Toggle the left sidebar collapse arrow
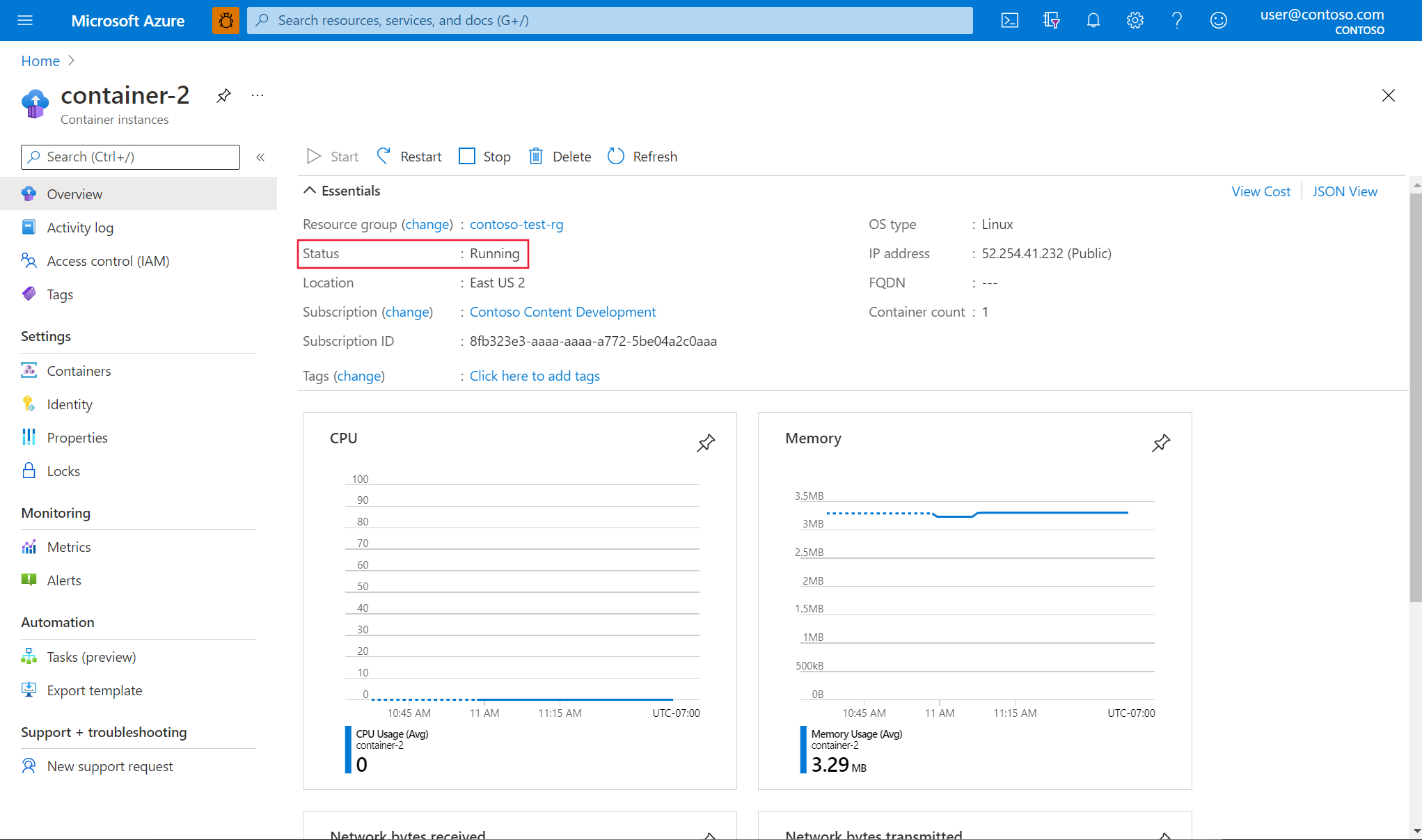 pyautogui.click(x=260, y=157)
